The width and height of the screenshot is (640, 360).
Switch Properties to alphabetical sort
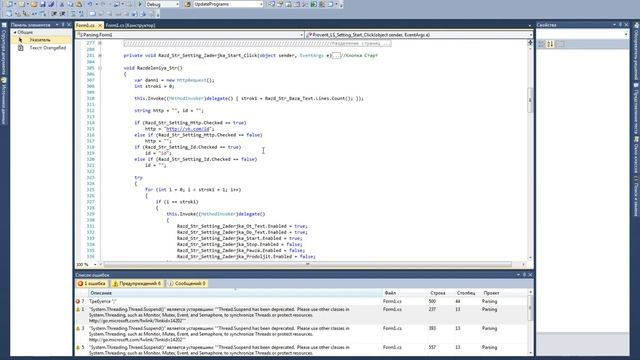pyautogui.click(x=550, y=44)
